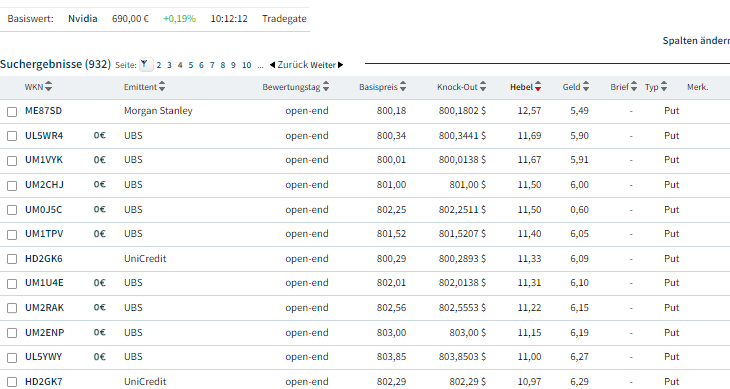Click the Hebel value 12,57

click(529, 111)
